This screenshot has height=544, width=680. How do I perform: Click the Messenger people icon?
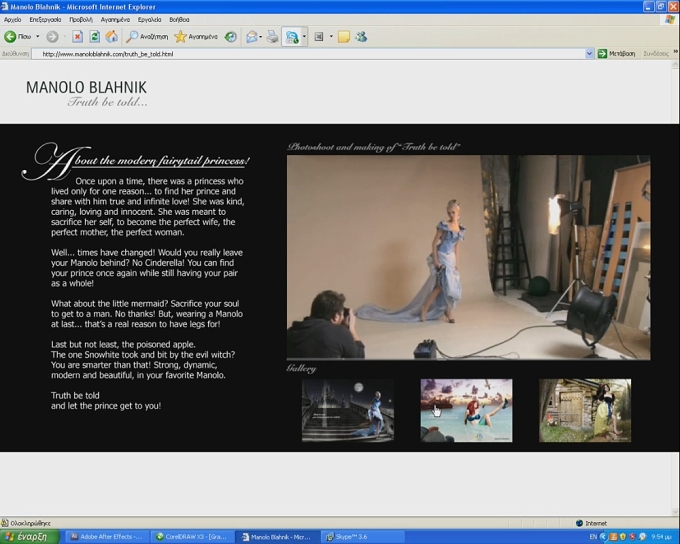pos(361,37)
